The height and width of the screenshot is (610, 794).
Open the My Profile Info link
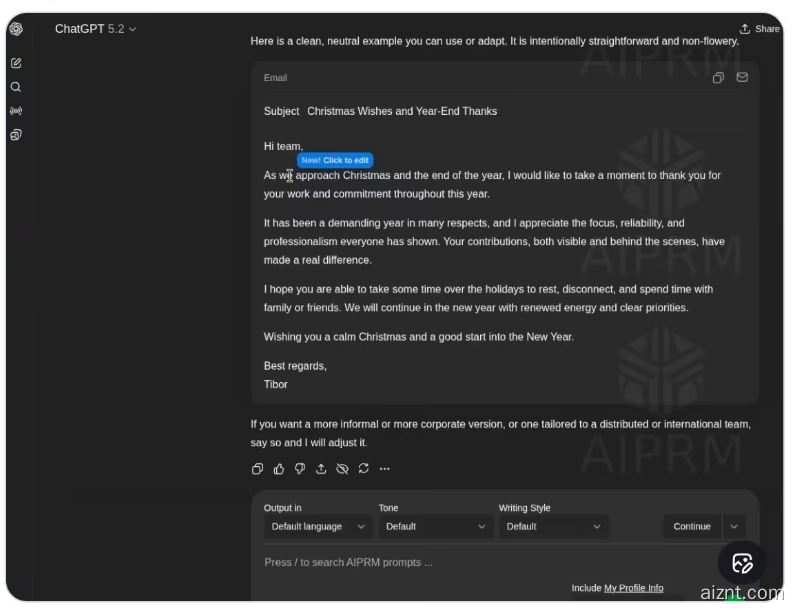click(633, 588)
